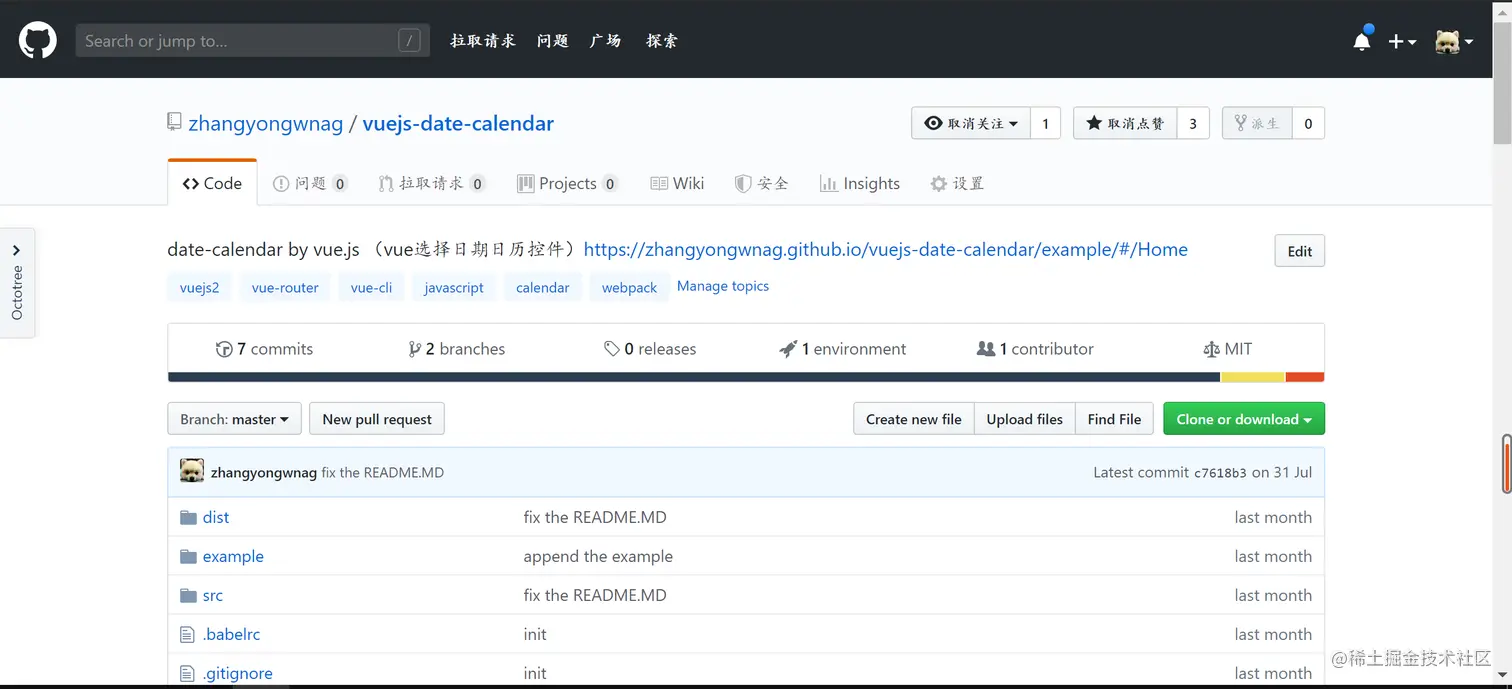Switch to the 问题 issues tab

click(x=310, y=183)
